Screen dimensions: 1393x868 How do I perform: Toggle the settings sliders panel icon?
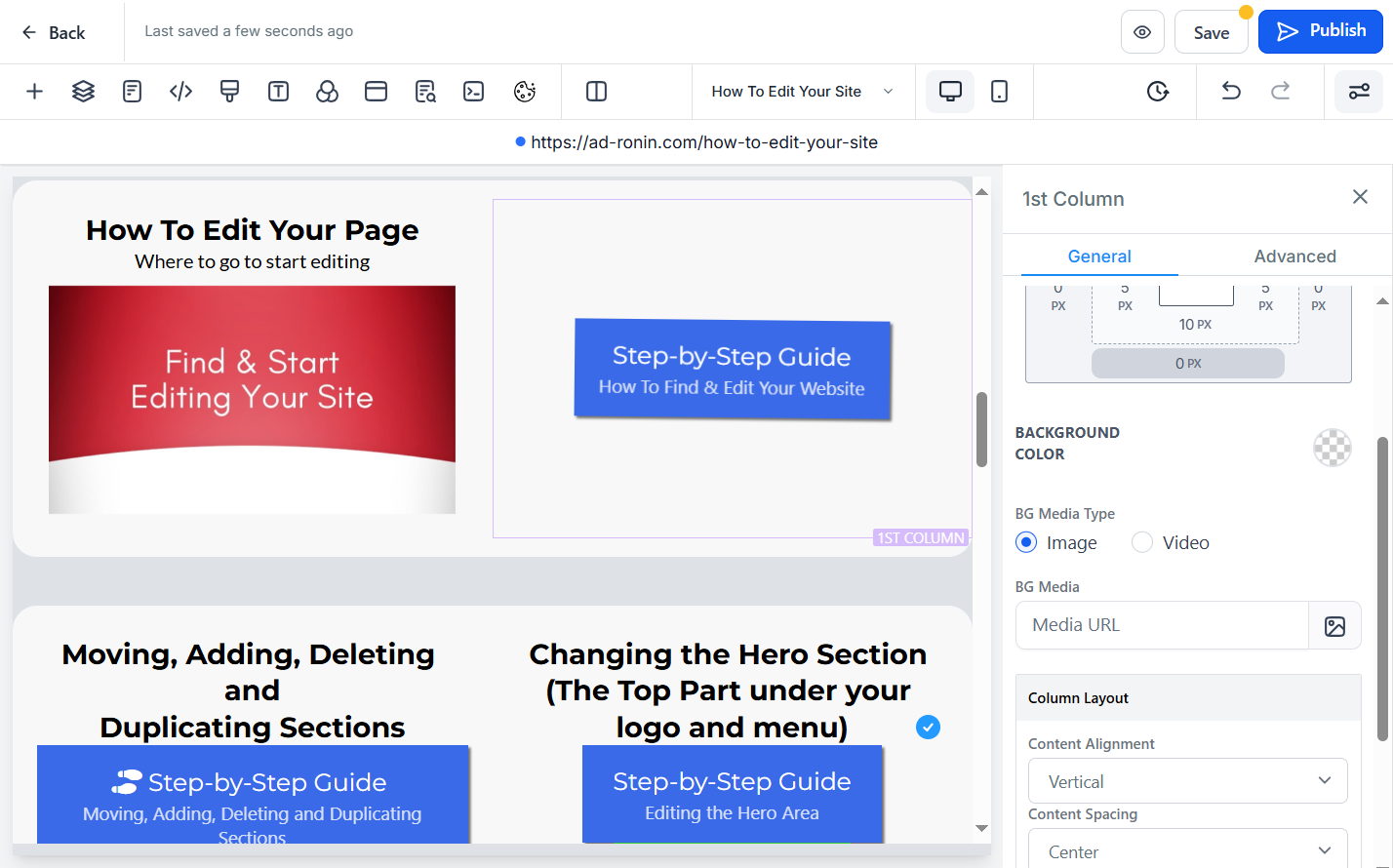tap(1359, 92)
